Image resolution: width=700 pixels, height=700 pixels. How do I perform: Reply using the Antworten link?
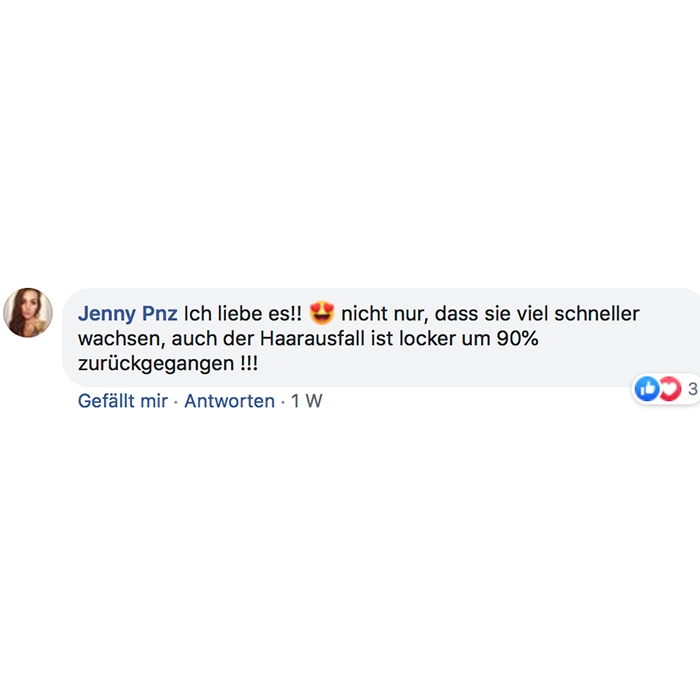click(x=229, y=400)
